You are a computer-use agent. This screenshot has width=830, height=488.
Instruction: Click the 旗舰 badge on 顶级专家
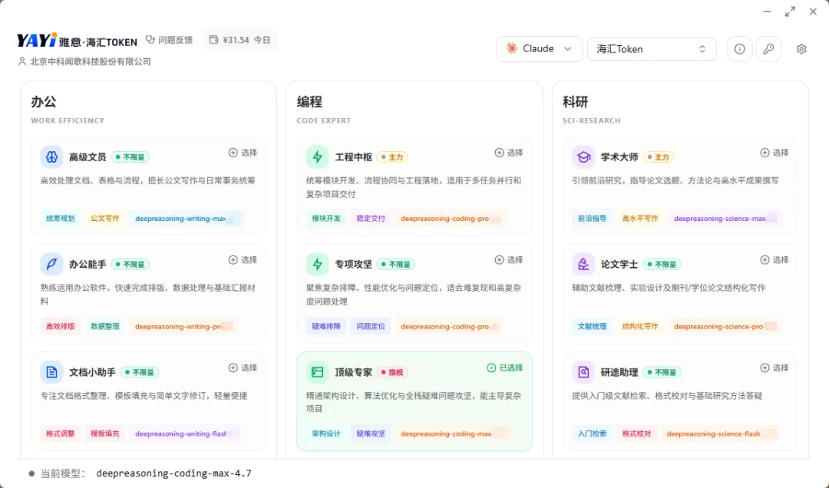[x=392, y=372]
